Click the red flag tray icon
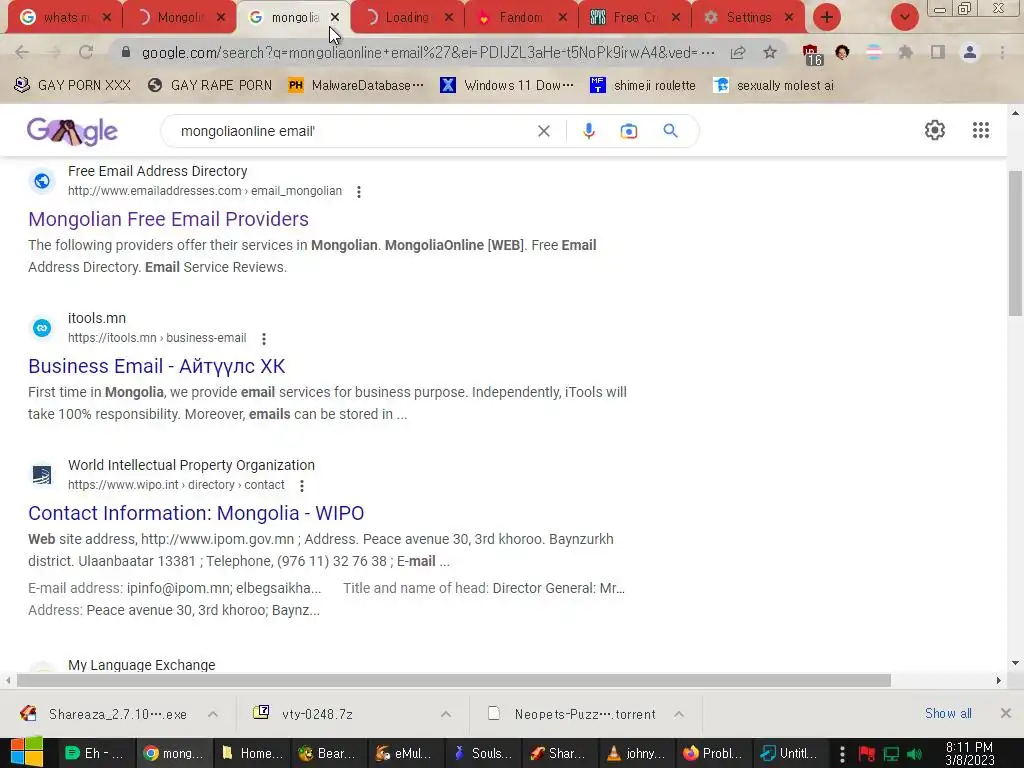Viewport: 1024px width, 768px height. [867, 754]
